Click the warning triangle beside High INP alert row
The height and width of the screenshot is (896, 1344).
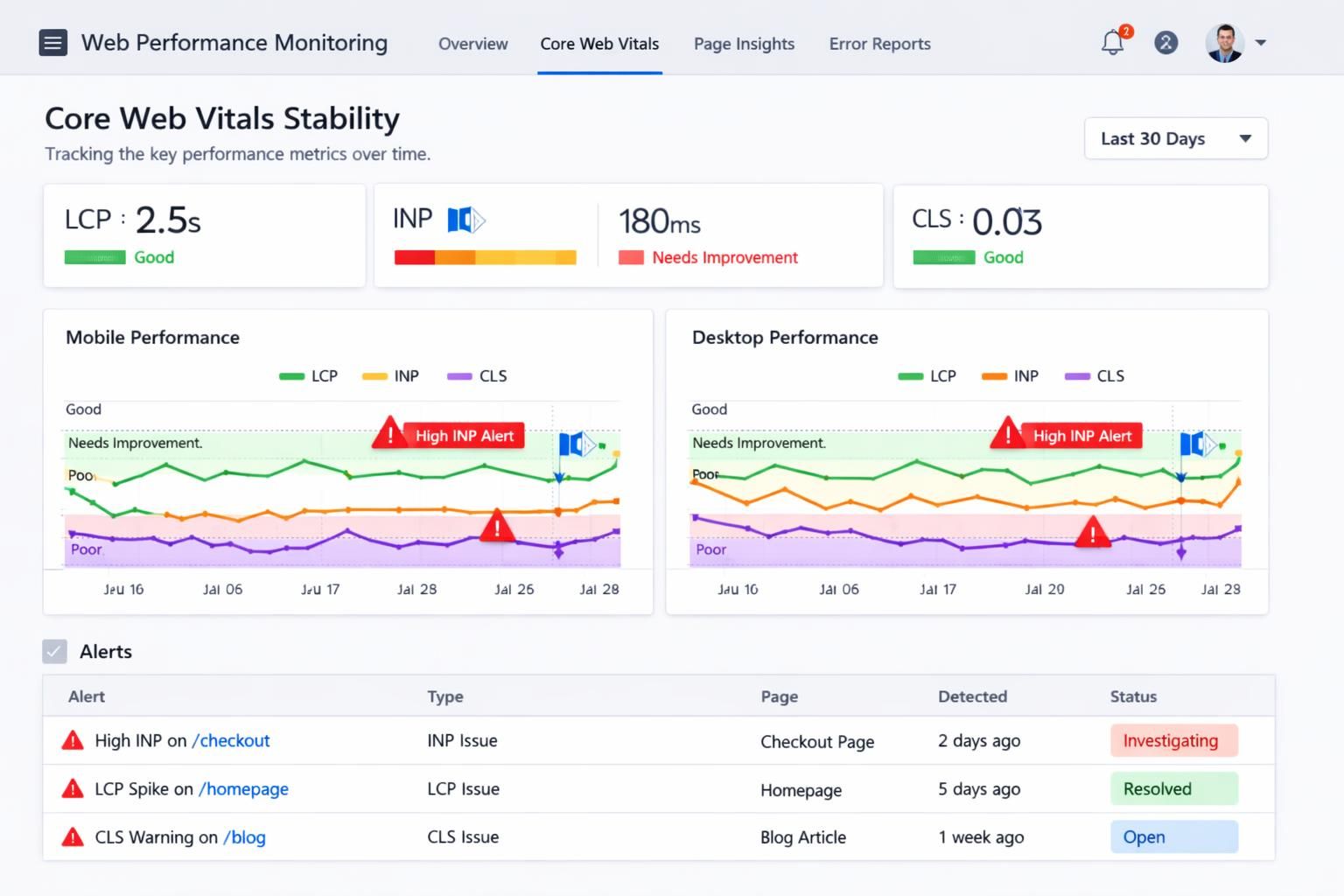tap(73, 740)
